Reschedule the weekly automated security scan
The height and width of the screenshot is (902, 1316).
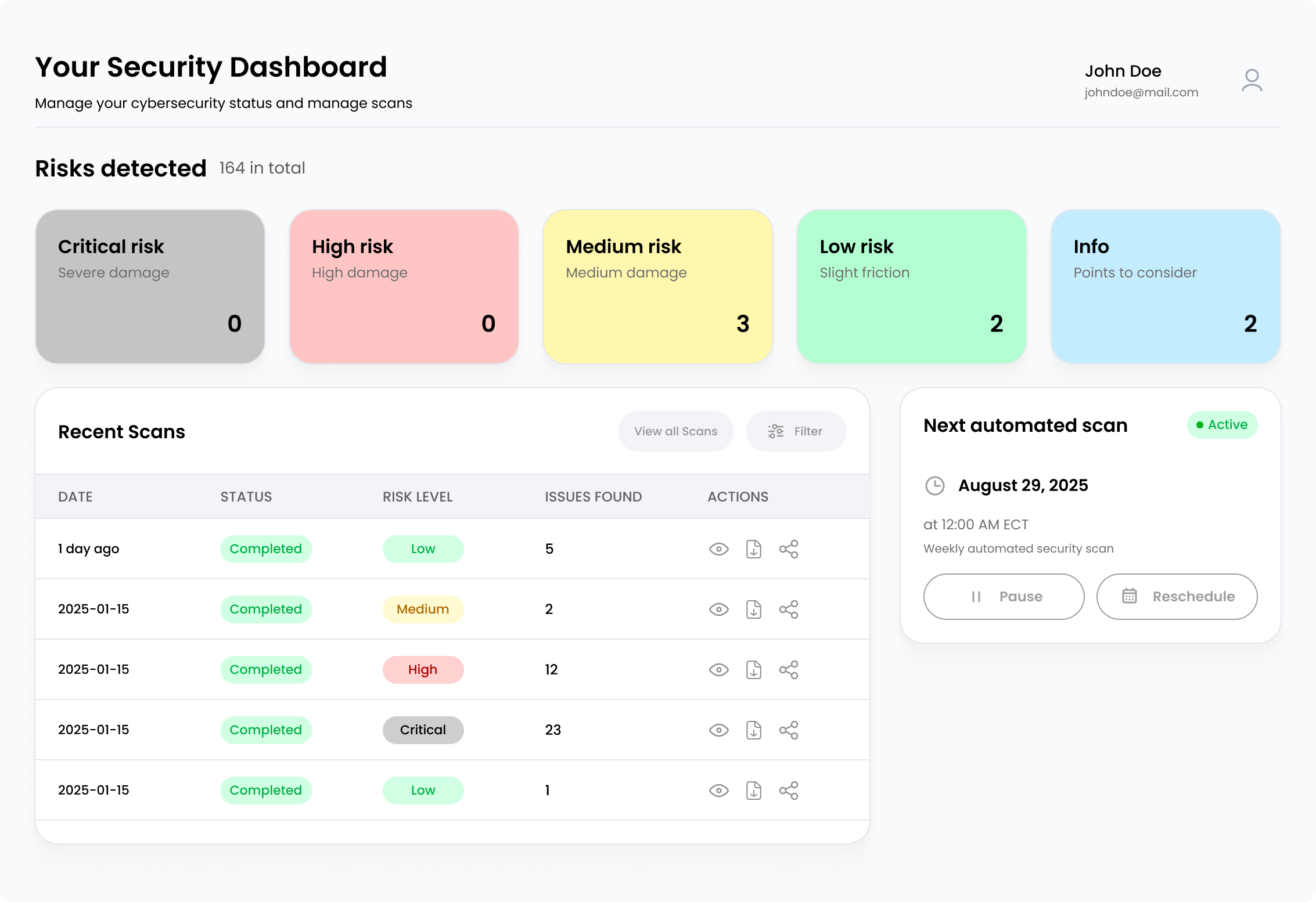[x=1177, y=597]
